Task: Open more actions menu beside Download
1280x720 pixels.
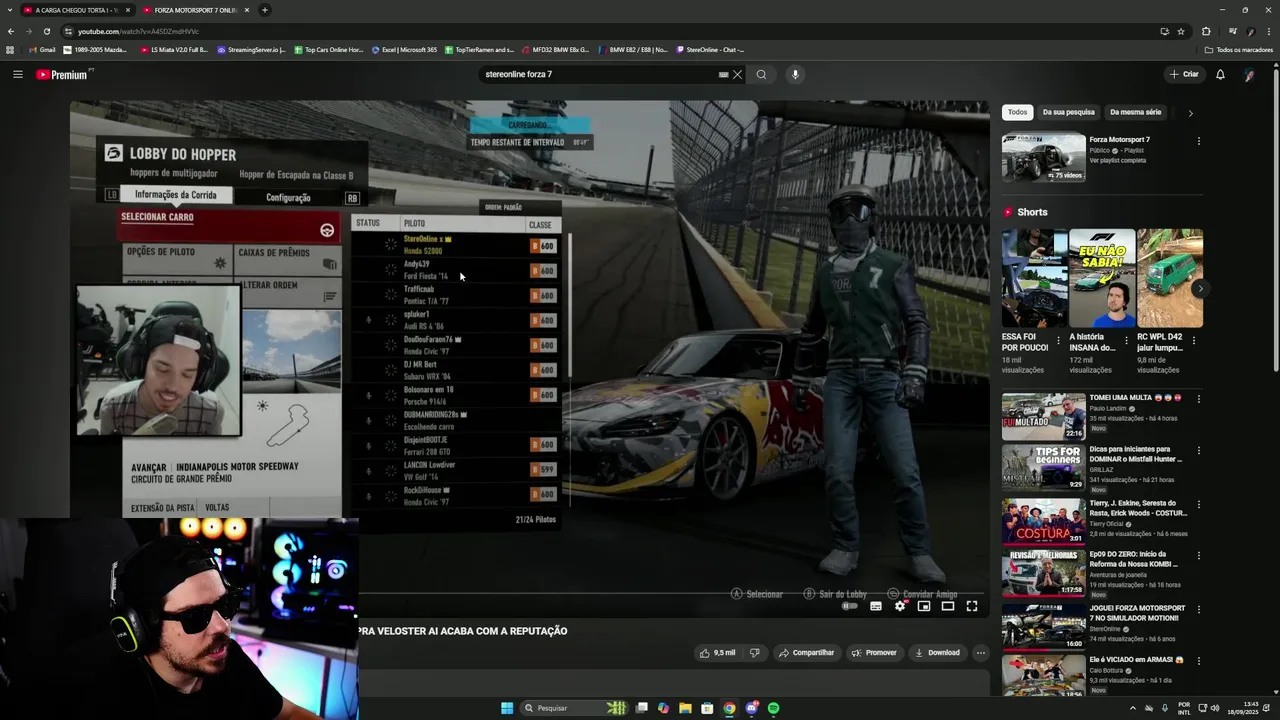Action: coord(981,653)
